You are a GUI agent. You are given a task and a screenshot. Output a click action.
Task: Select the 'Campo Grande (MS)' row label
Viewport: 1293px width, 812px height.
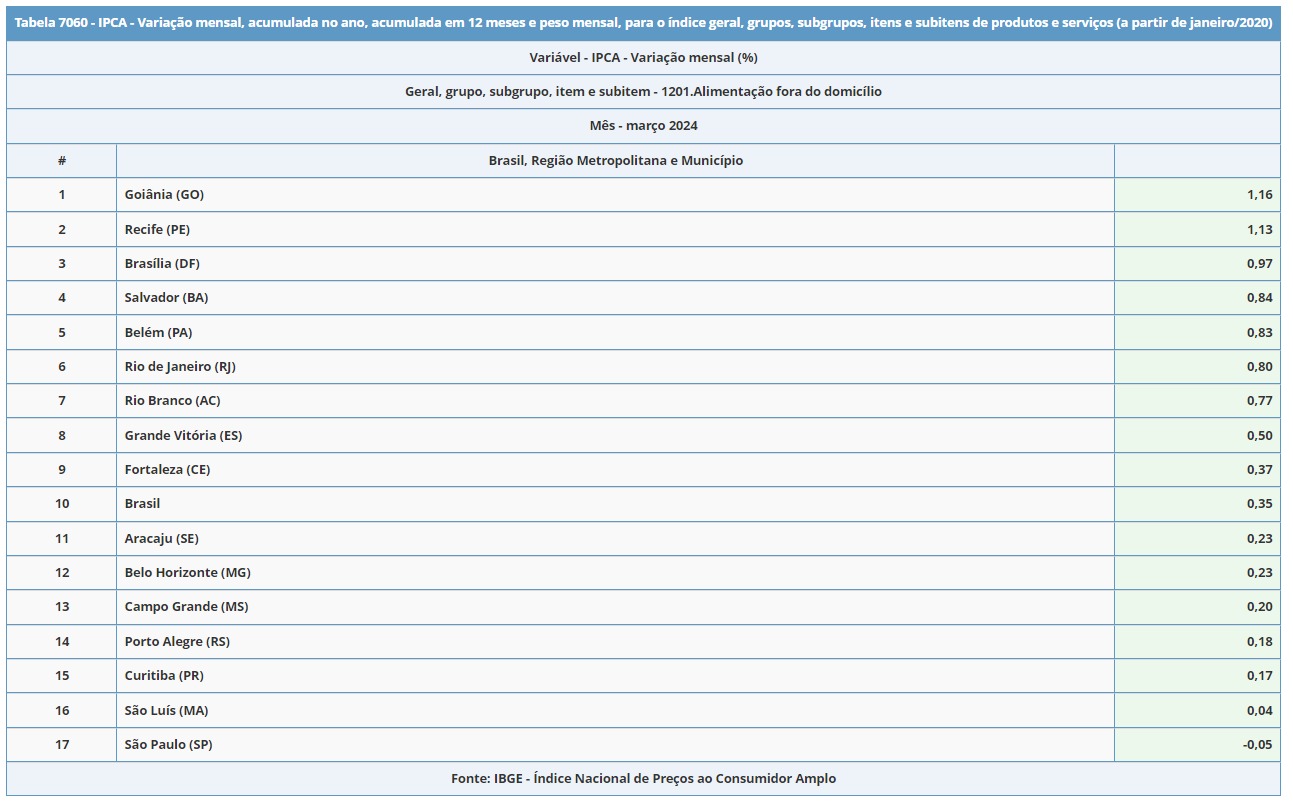pyautogui.click(x=186, y=606)
